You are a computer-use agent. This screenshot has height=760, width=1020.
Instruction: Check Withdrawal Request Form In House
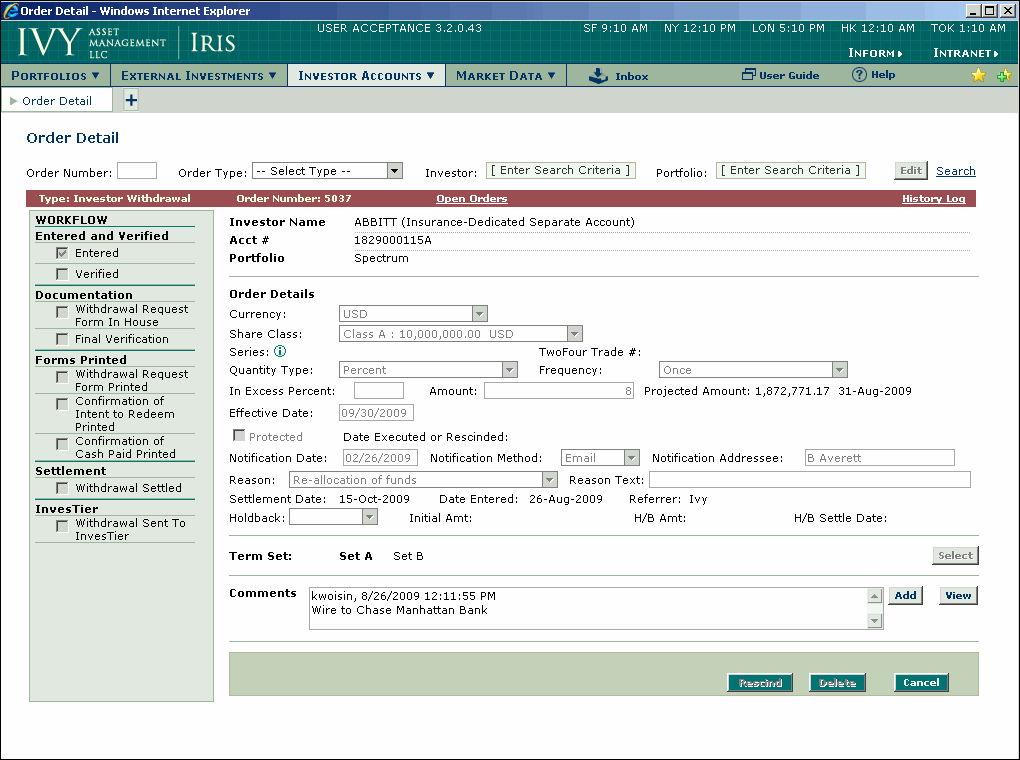[x=62, y=312]
